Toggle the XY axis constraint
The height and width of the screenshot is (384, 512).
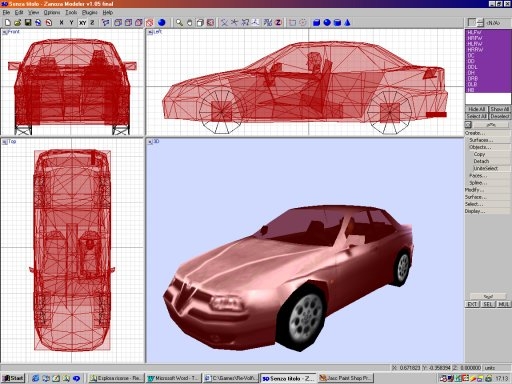coord(82,23)
